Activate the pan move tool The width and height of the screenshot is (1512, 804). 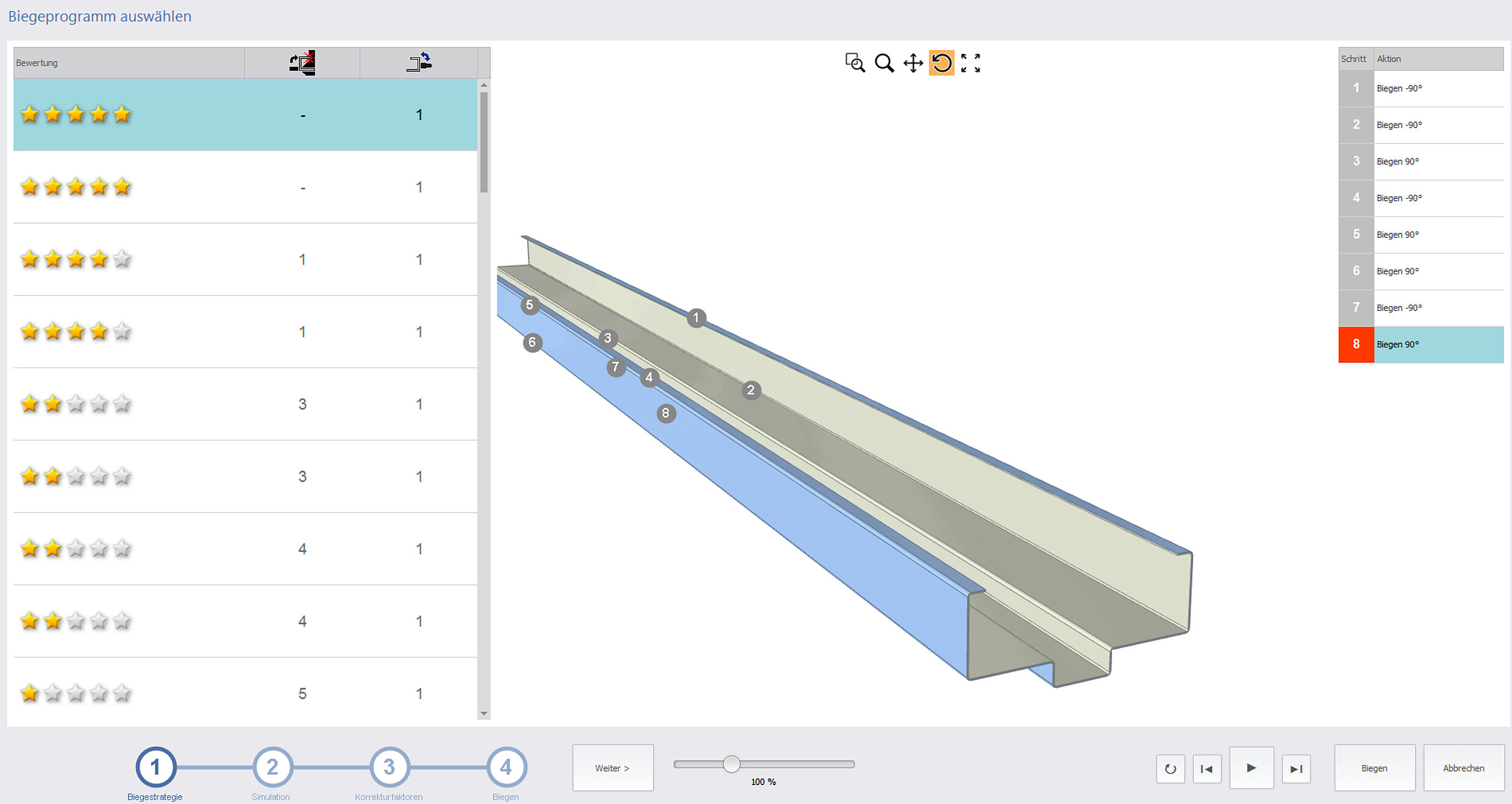tap(913, 63)
